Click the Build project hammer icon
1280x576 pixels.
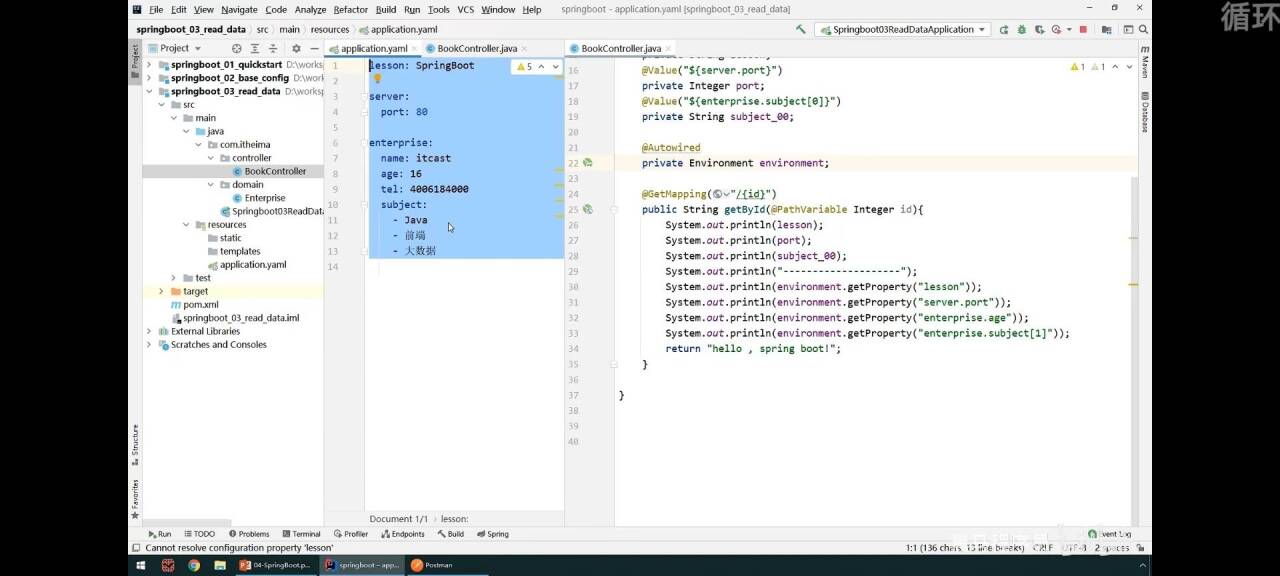click(x=800, y=30)
